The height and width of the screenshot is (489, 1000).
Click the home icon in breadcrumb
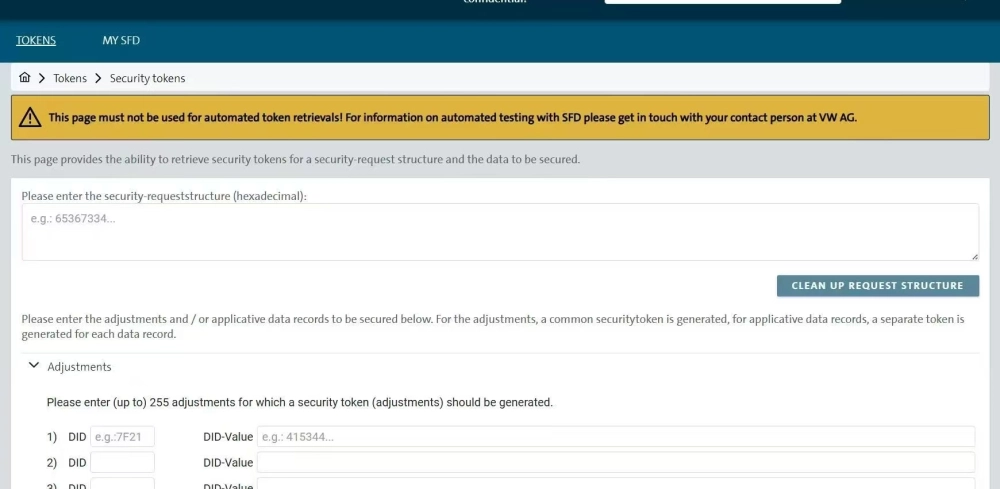(25, 78)
